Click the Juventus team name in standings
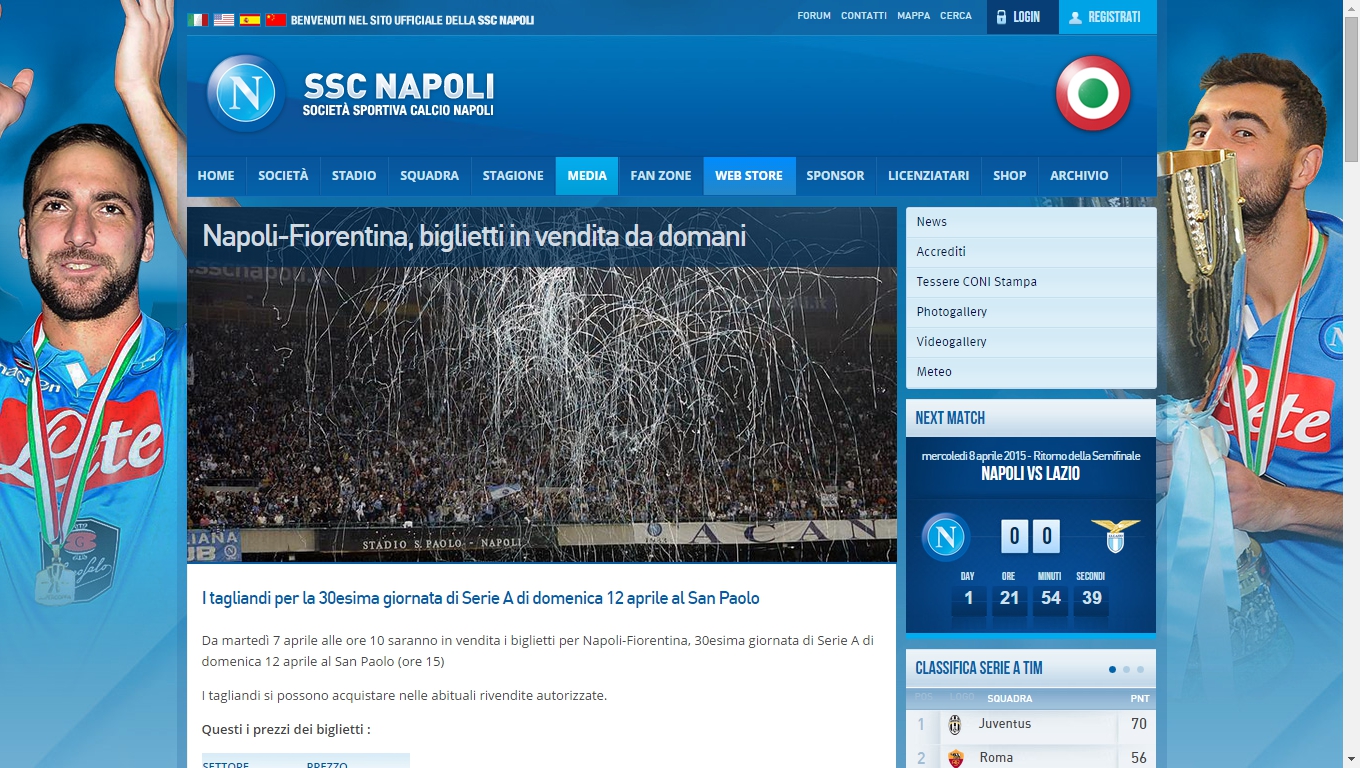The height and width of the screenshot is (768, 1362). coord(1005,724)
